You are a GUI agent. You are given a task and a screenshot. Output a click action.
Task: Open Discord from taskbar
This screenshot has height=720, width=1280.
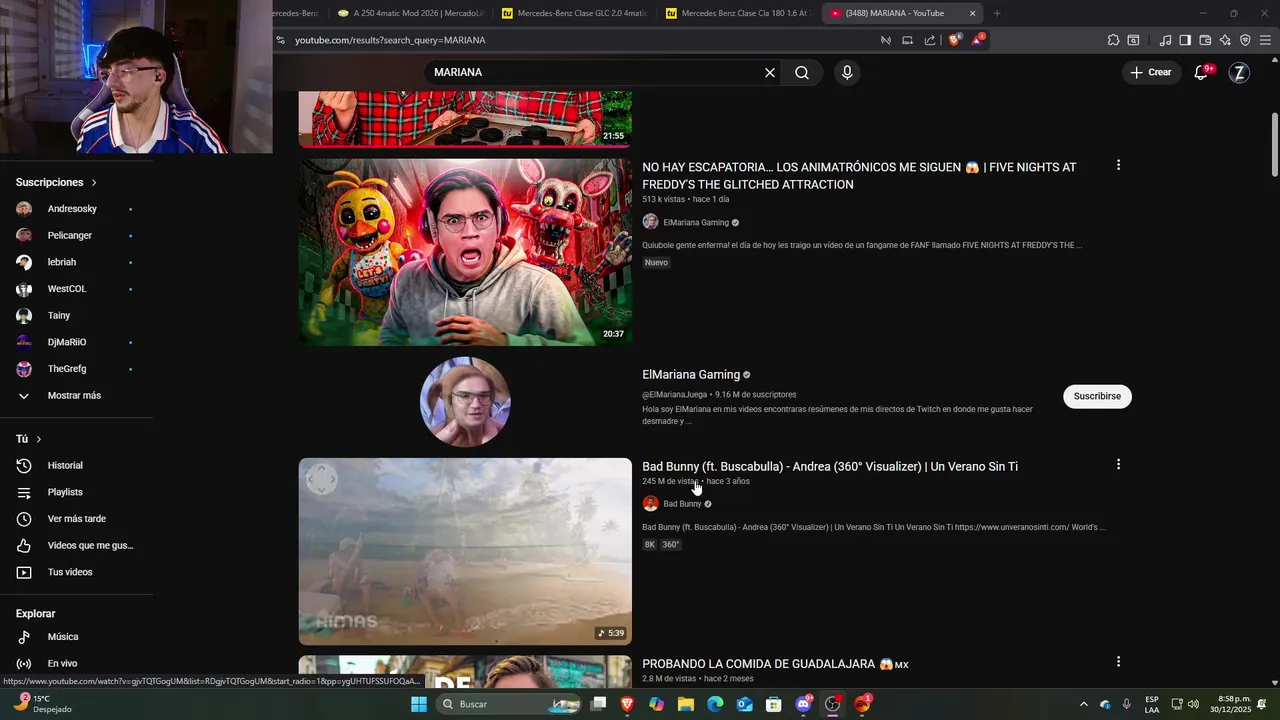point(803,704)
